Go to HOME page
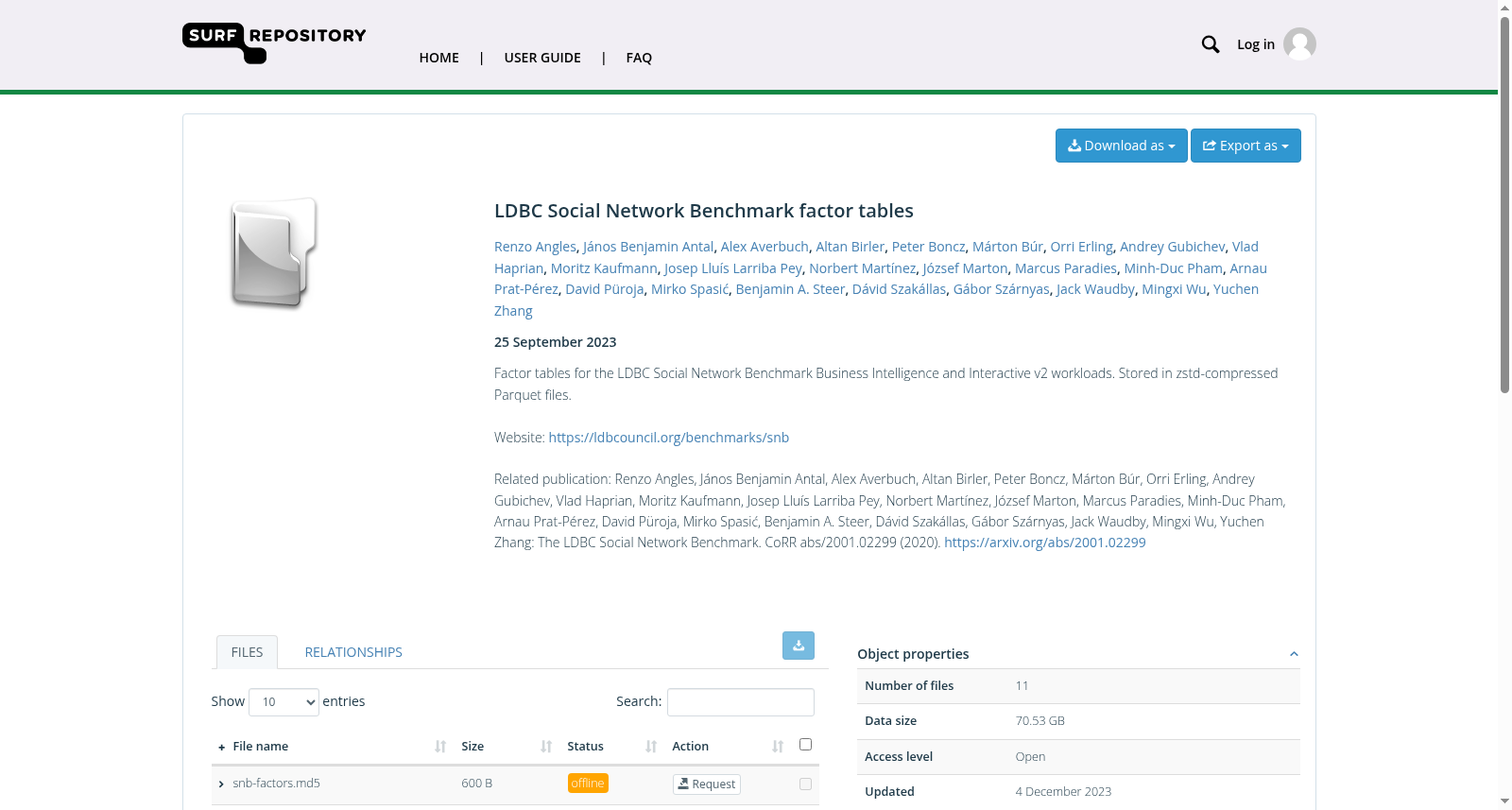This screenshot has width=1512, height=810. [x=439, y=58]
